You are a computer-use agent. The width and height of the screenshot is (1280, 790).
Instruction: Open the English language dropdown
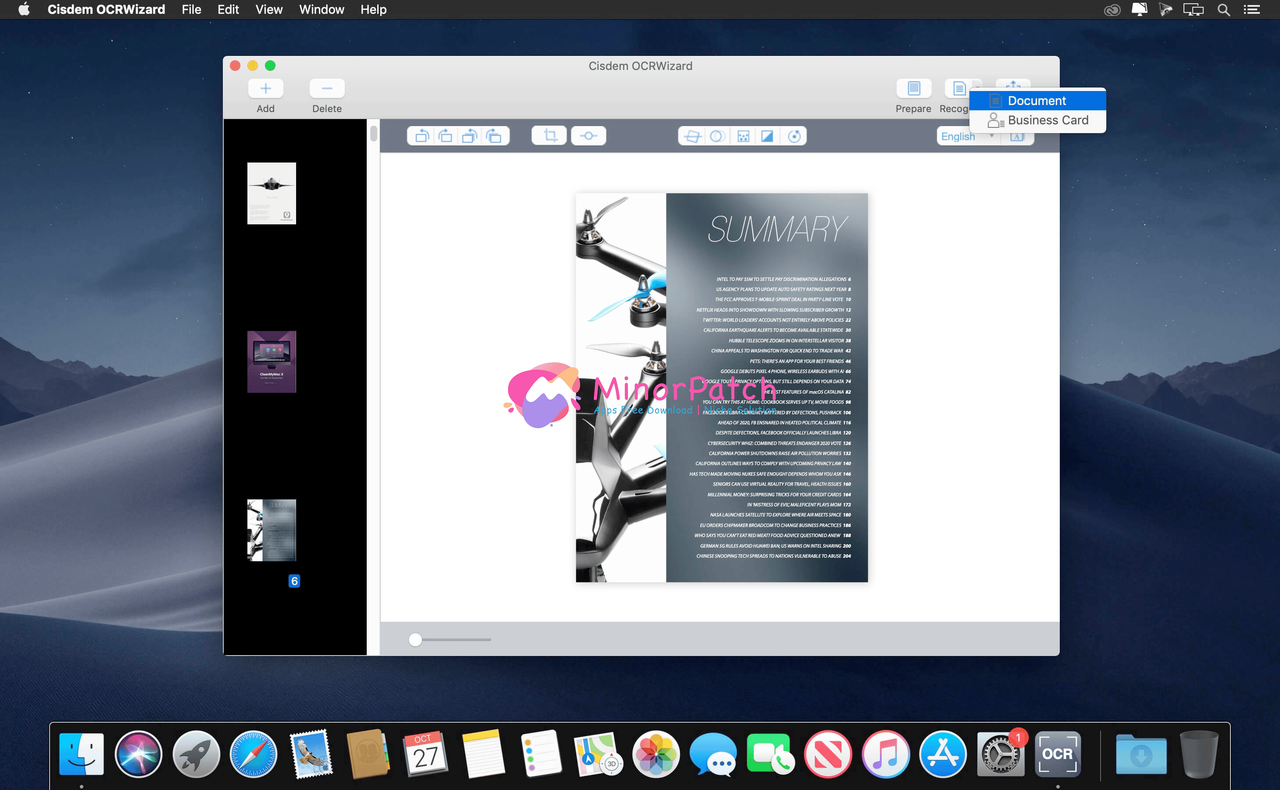(967, 136)
